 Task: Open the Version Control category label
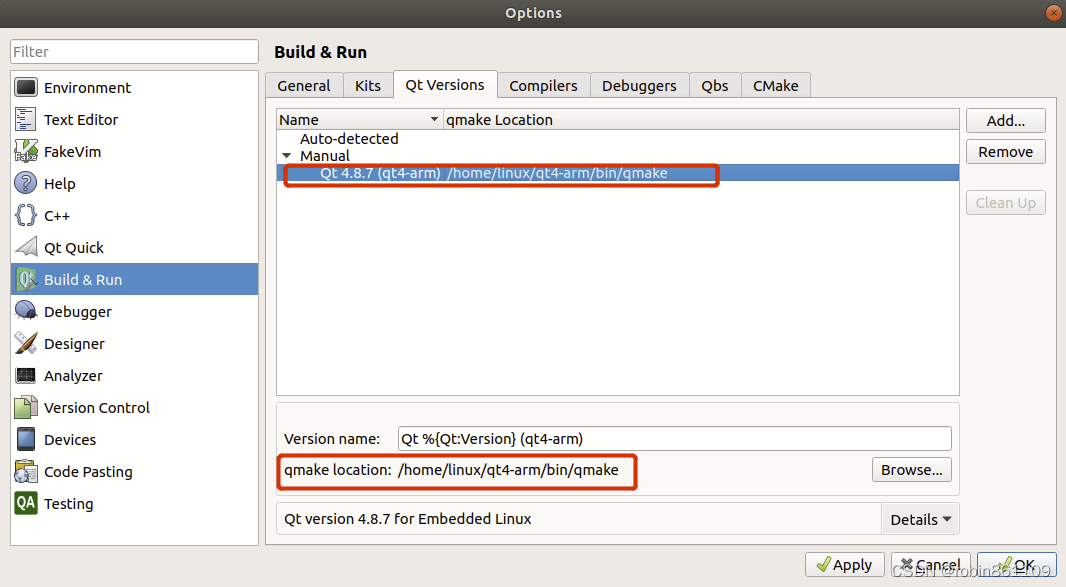pyautogui.click(x=97, y=407)
